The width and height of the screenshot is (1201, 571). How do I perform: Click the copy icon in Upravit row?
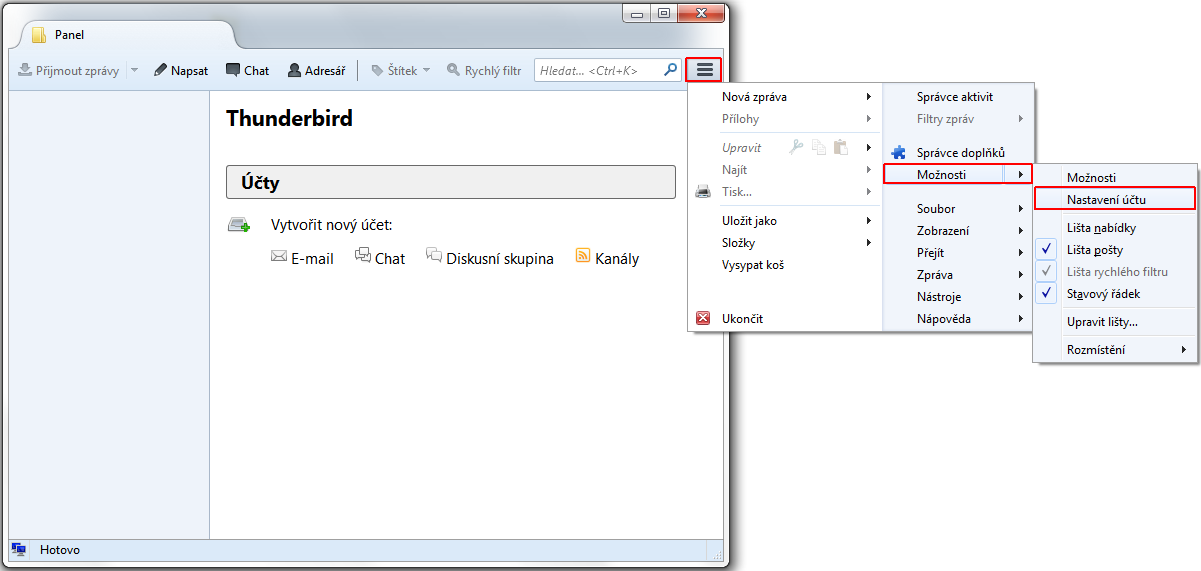pyautogui.click(x=819, y=147)
